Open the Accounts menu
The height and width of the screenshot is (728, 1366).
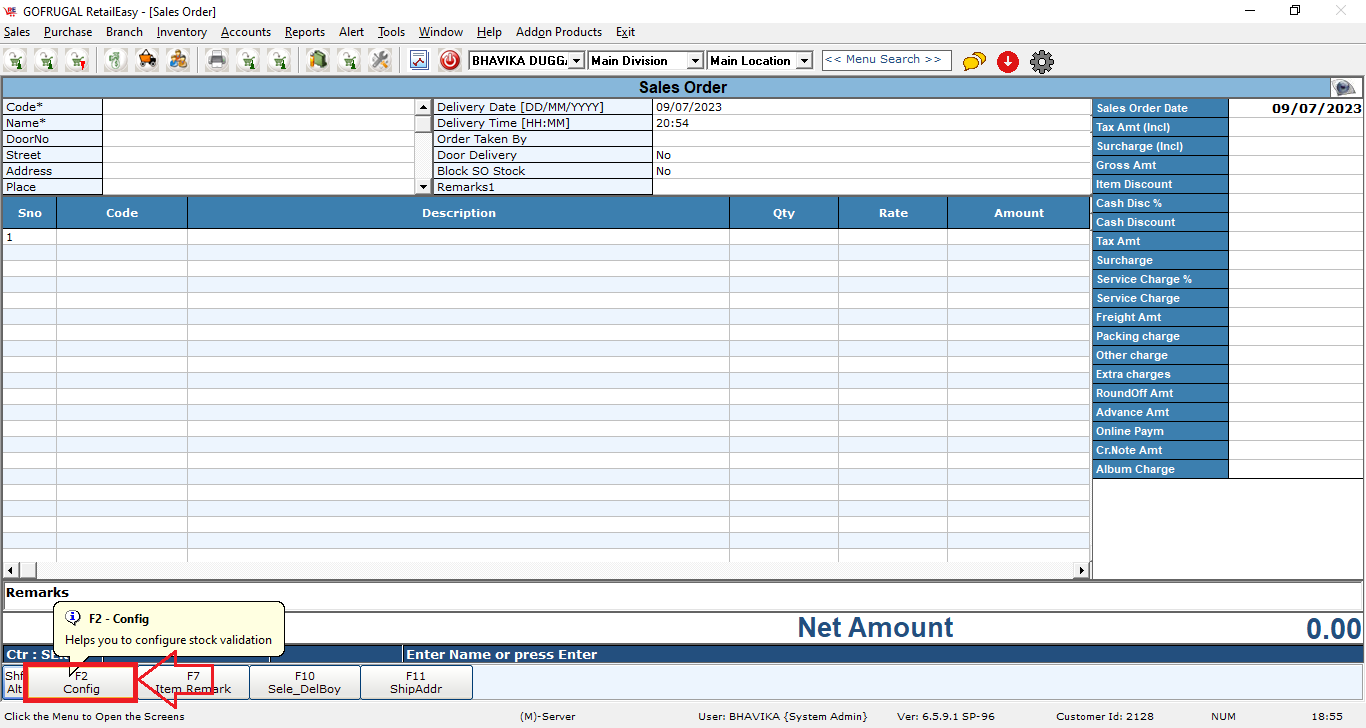(x=246, y=32)
